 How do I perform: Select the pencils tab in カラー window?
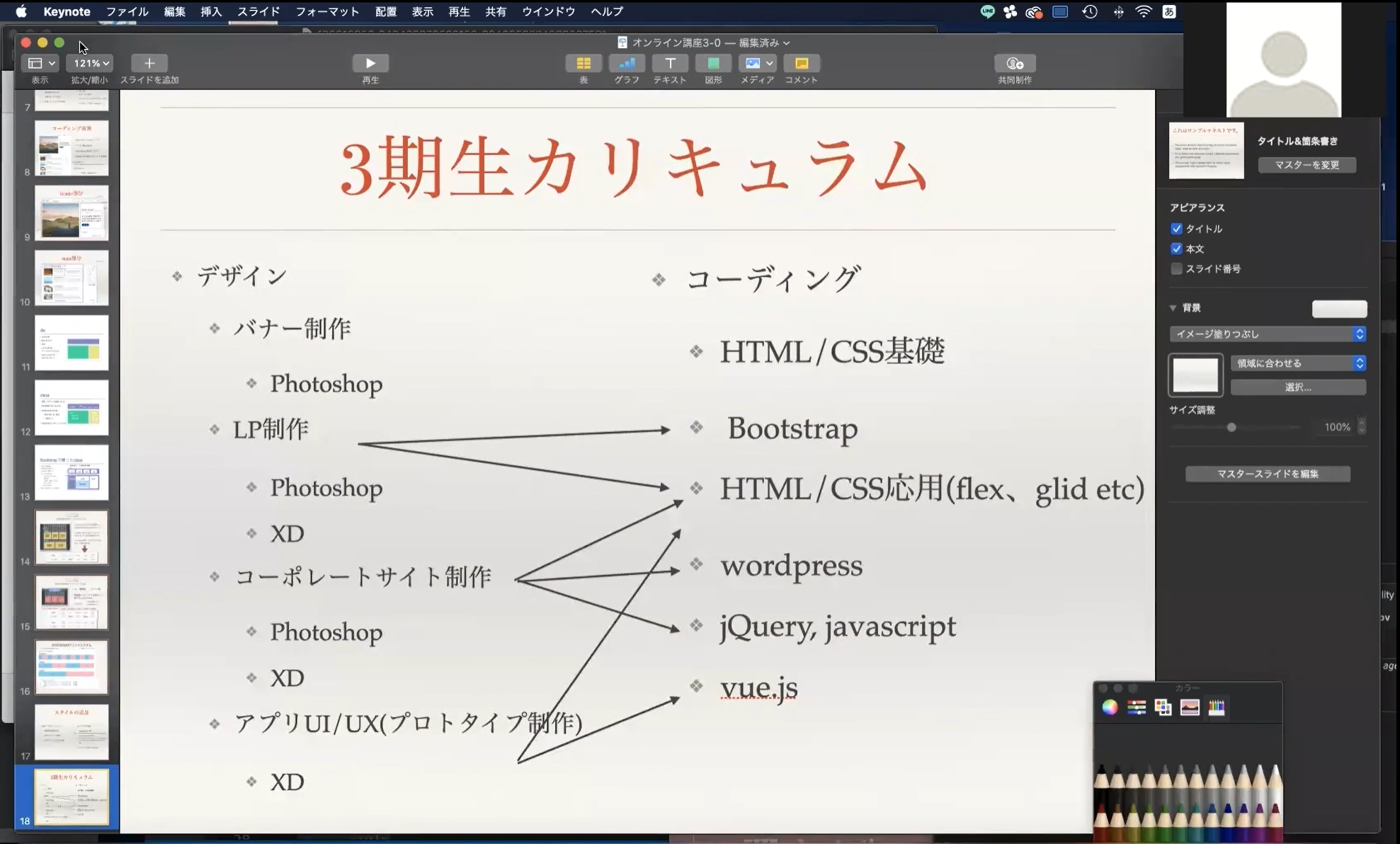point(1216,707)
